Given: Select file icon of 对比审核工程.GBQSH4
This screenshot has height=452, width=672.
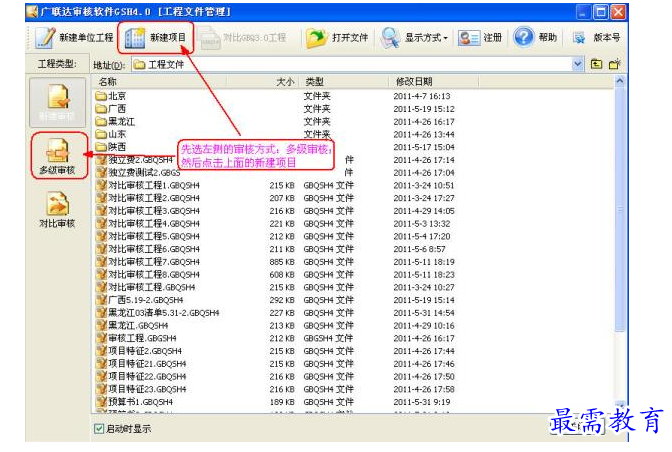Looking at the screenshot, I should point(101,287).
